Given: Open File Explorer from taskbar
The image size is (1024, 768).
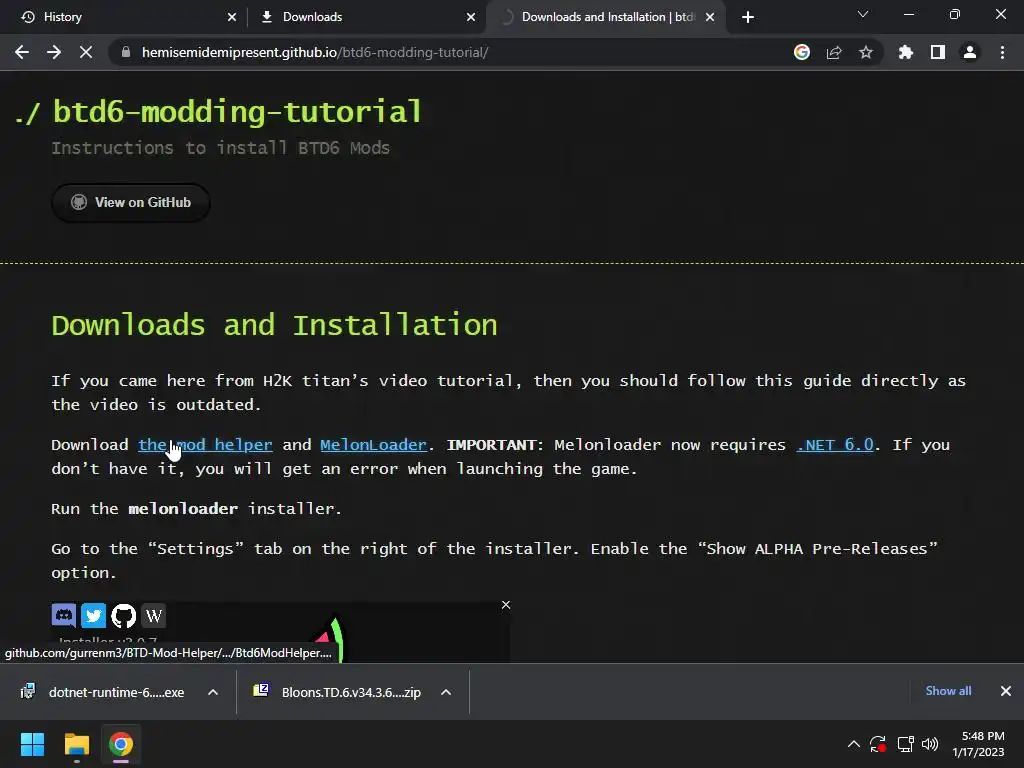Looking at the screenshot, I should 76,744.
